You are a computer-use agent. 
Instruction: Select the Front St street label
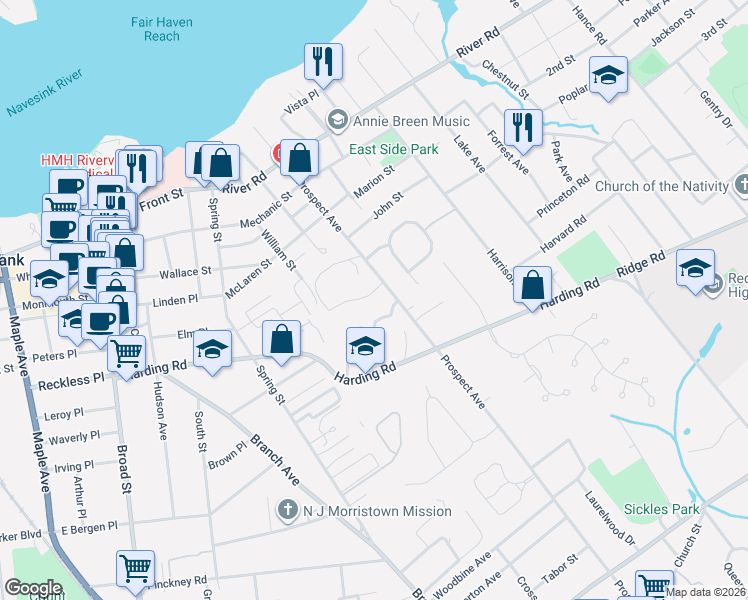[x=161, y=199]
